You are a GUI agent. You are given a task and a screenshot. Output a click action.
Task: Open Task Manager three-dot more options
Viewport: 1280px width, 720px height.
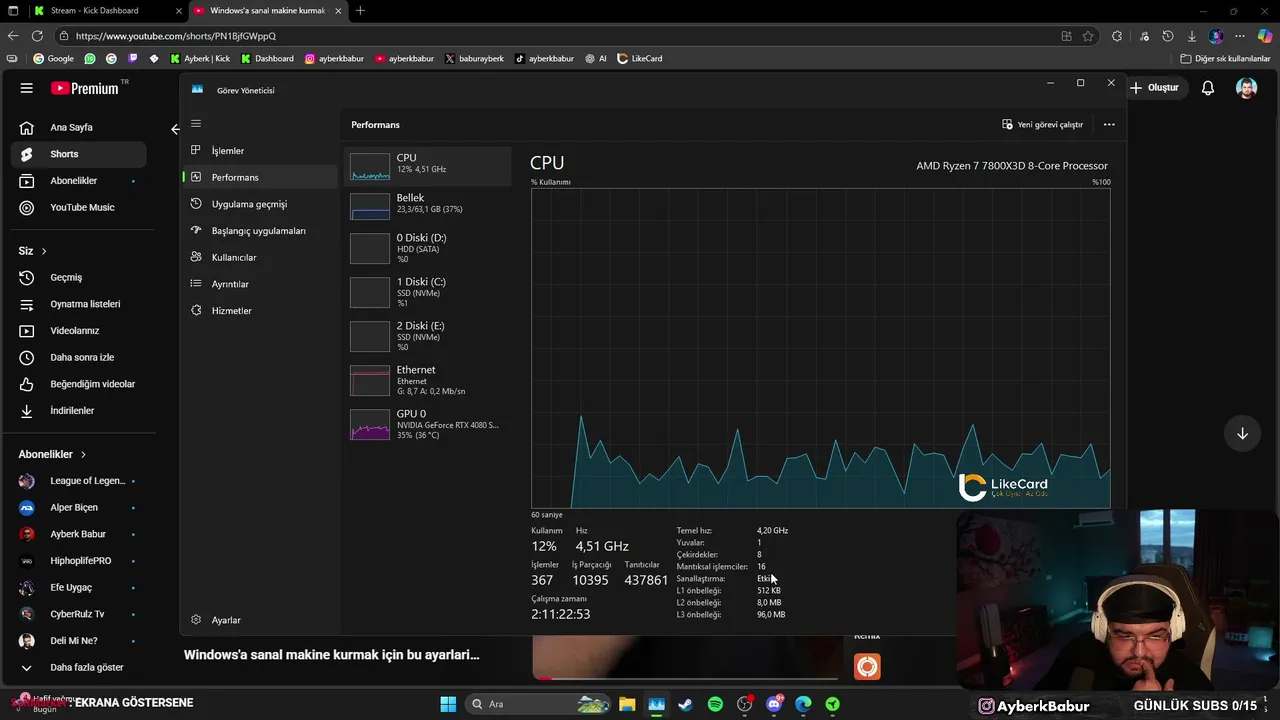coord(1109,125)
